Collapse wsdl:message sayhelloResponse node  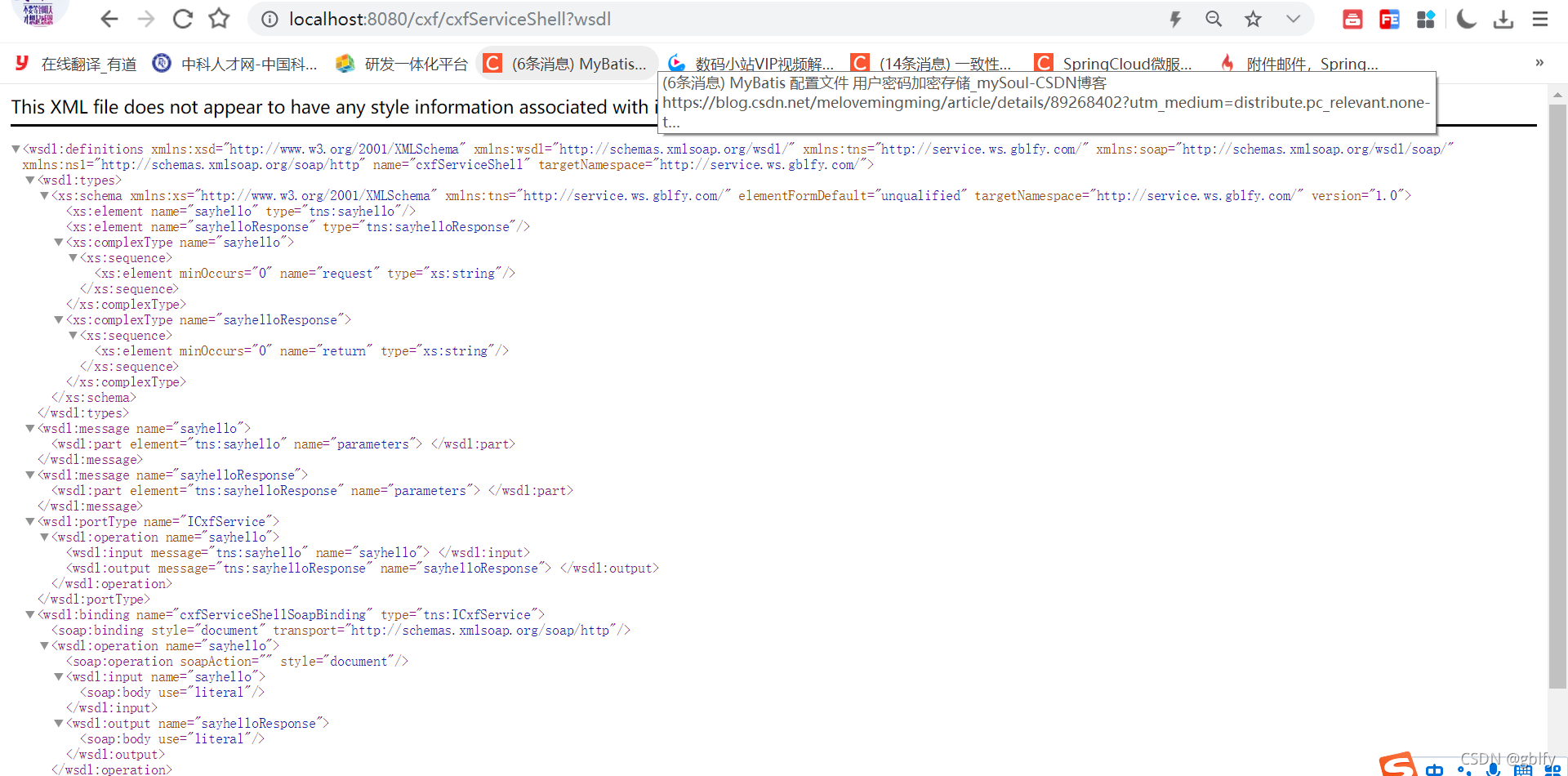pyautogui.click(x=30, y=475)
